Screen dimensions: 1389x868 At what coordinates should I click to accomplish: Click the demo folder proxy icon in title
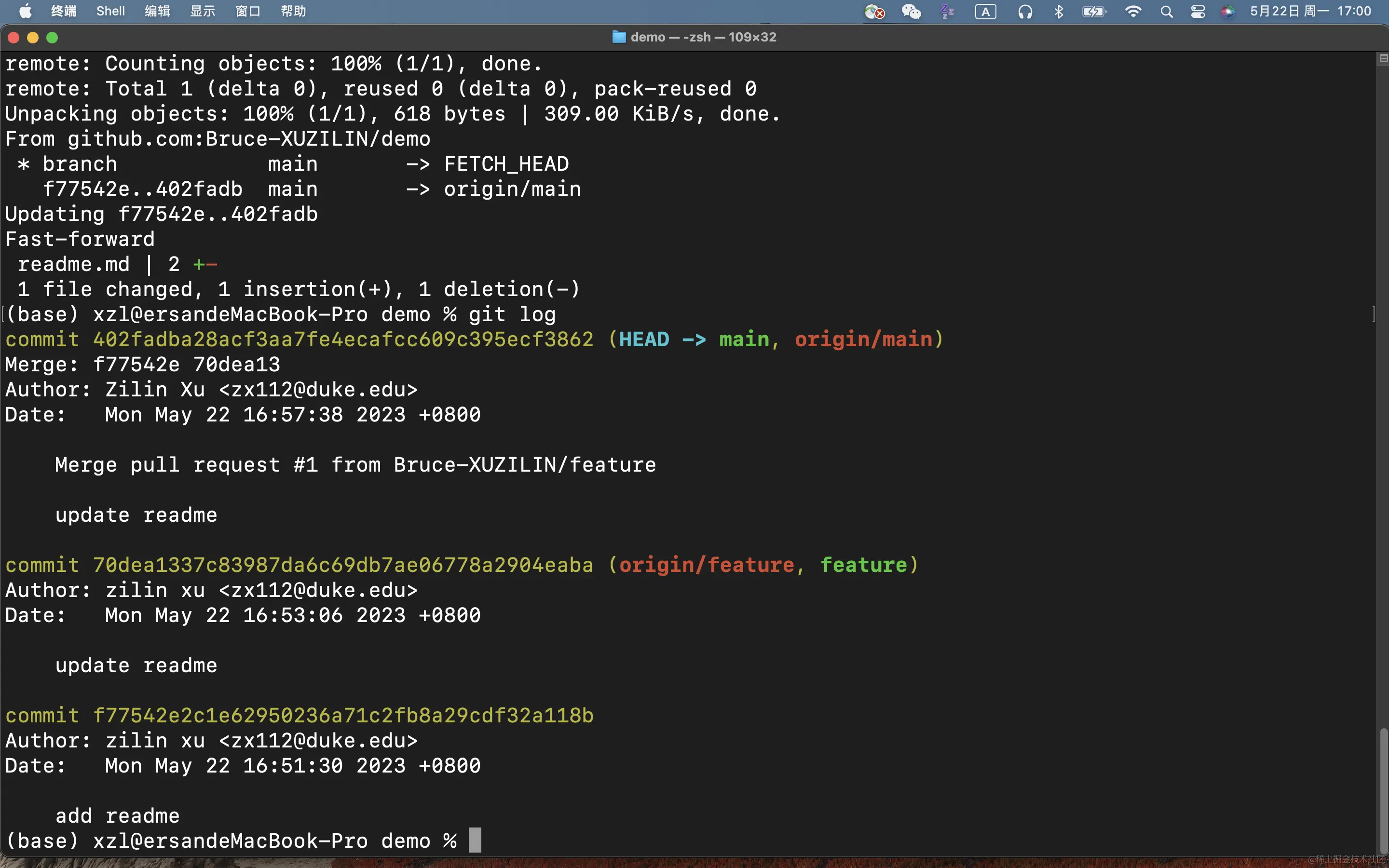619,37
